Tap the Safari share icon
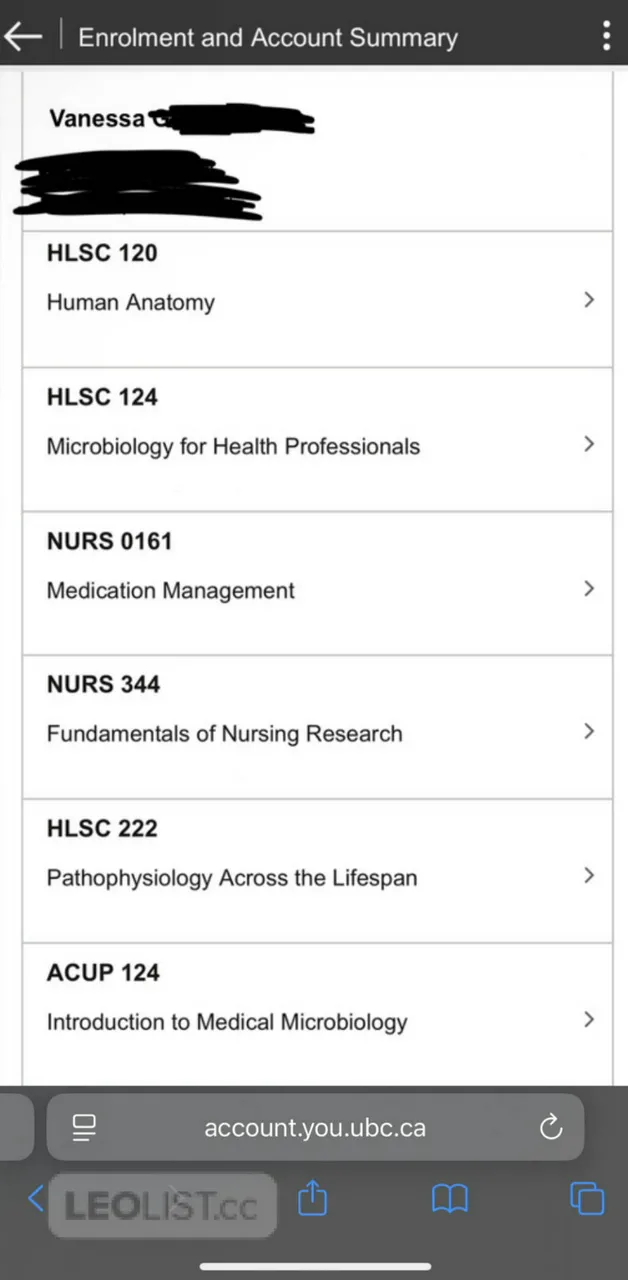 click(x=313, y=1198)
